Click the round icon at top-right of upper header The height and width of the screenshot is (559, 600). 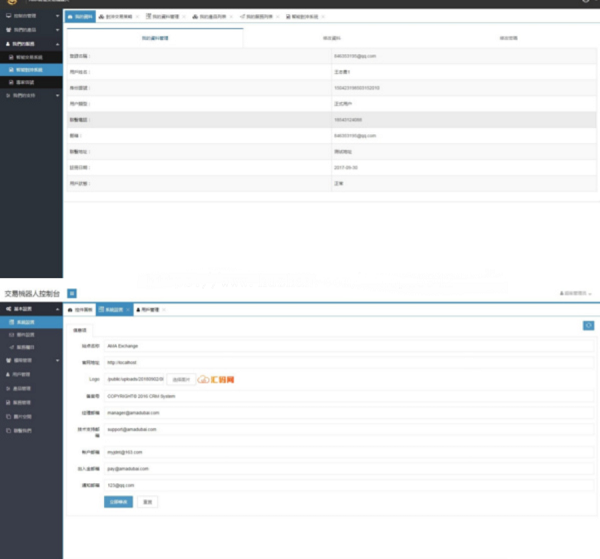(x=587, y=3)
